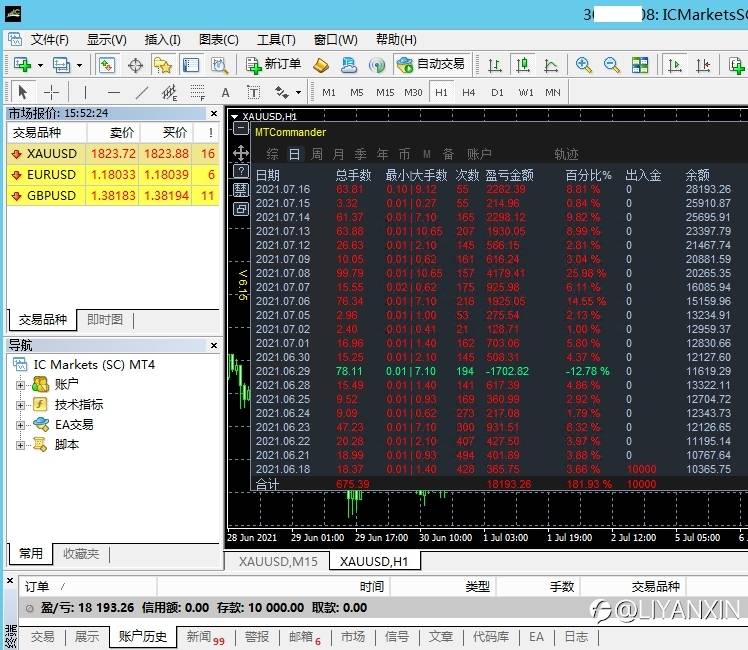Open the 图表(C) menu

coord(219,40)
